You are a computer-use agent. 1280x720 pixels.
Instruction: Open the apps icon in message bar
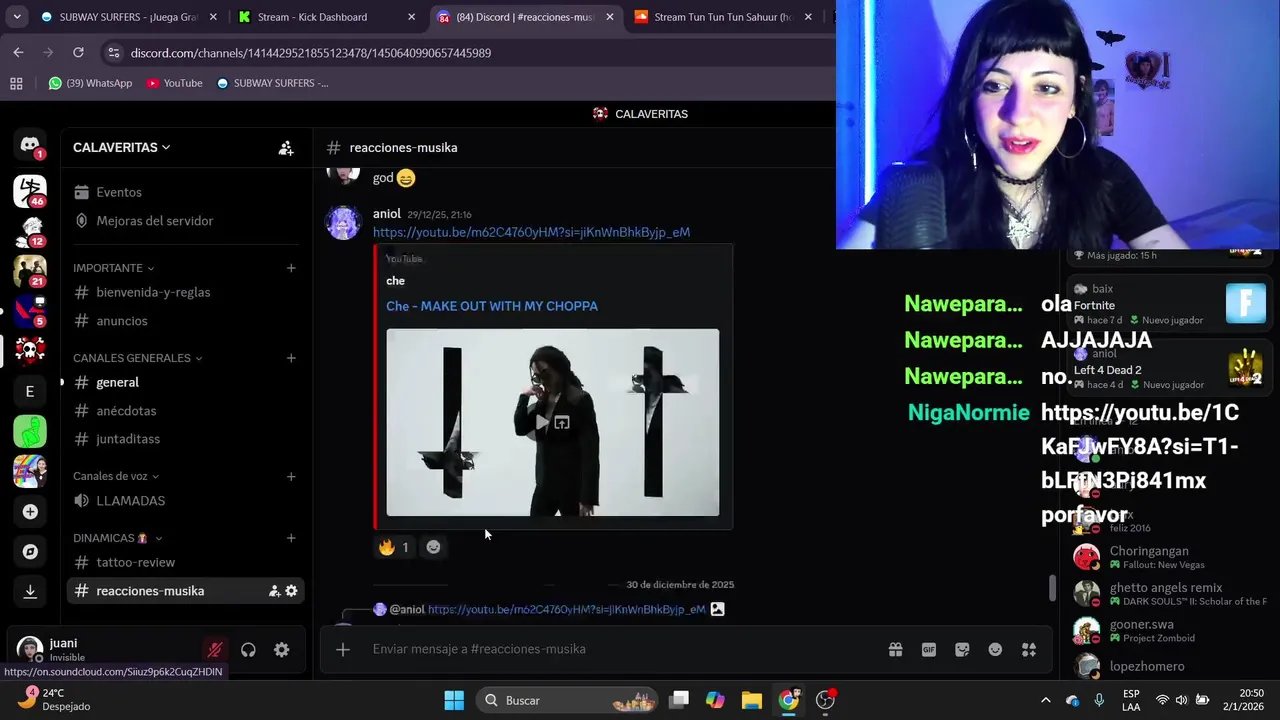click(x=1028, y=649)
